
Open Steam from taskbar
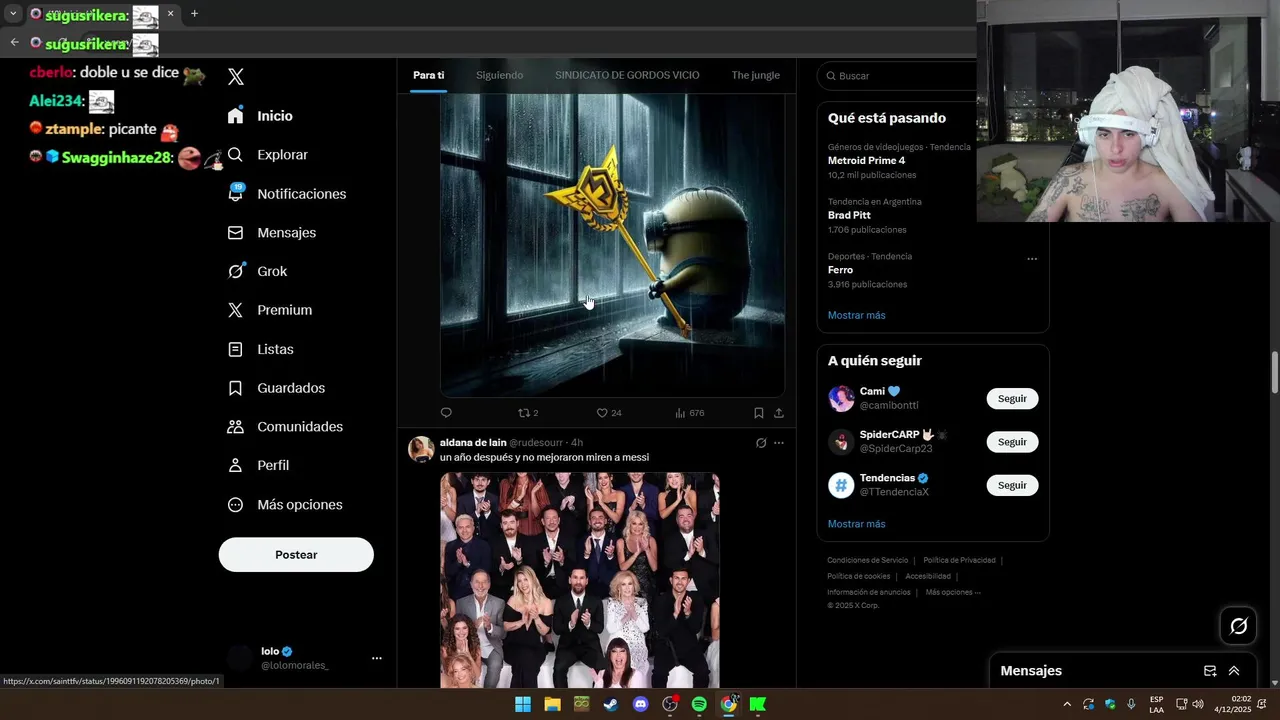click(x=611, y=704)
